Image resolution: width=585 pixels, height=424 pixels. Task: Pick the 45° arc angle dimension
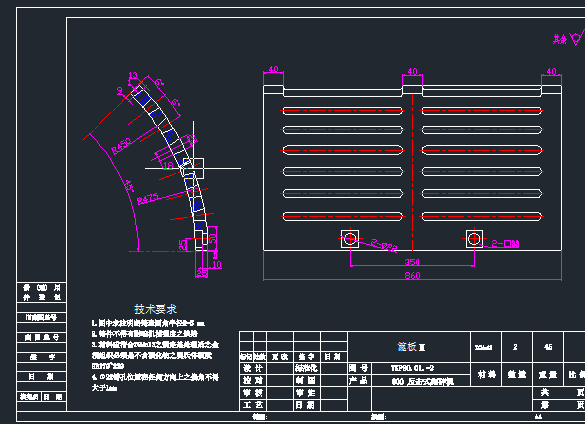pos(129,186)
